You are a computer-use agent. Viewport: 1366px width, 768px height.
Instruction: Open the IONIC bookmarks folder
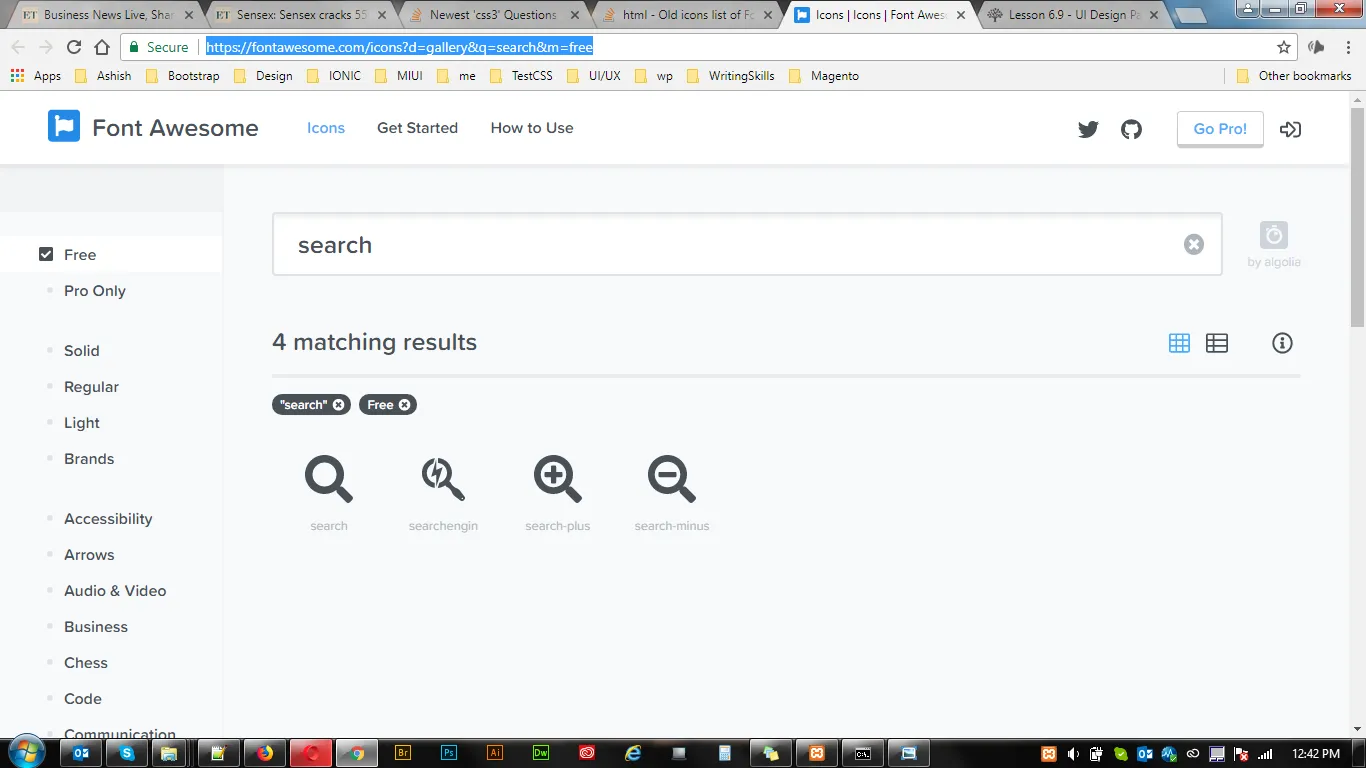click(x=334, y=76)
